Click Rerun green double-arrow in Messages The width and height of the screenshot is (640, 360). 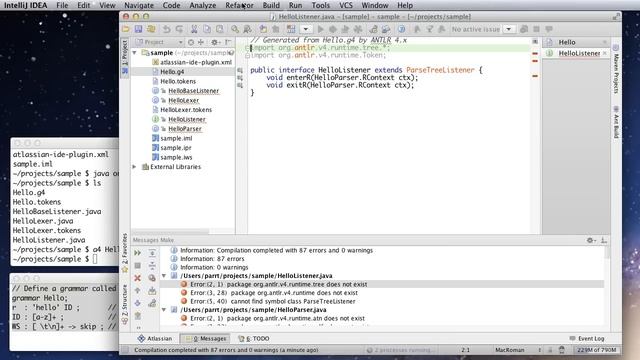[x=138, y=253]
